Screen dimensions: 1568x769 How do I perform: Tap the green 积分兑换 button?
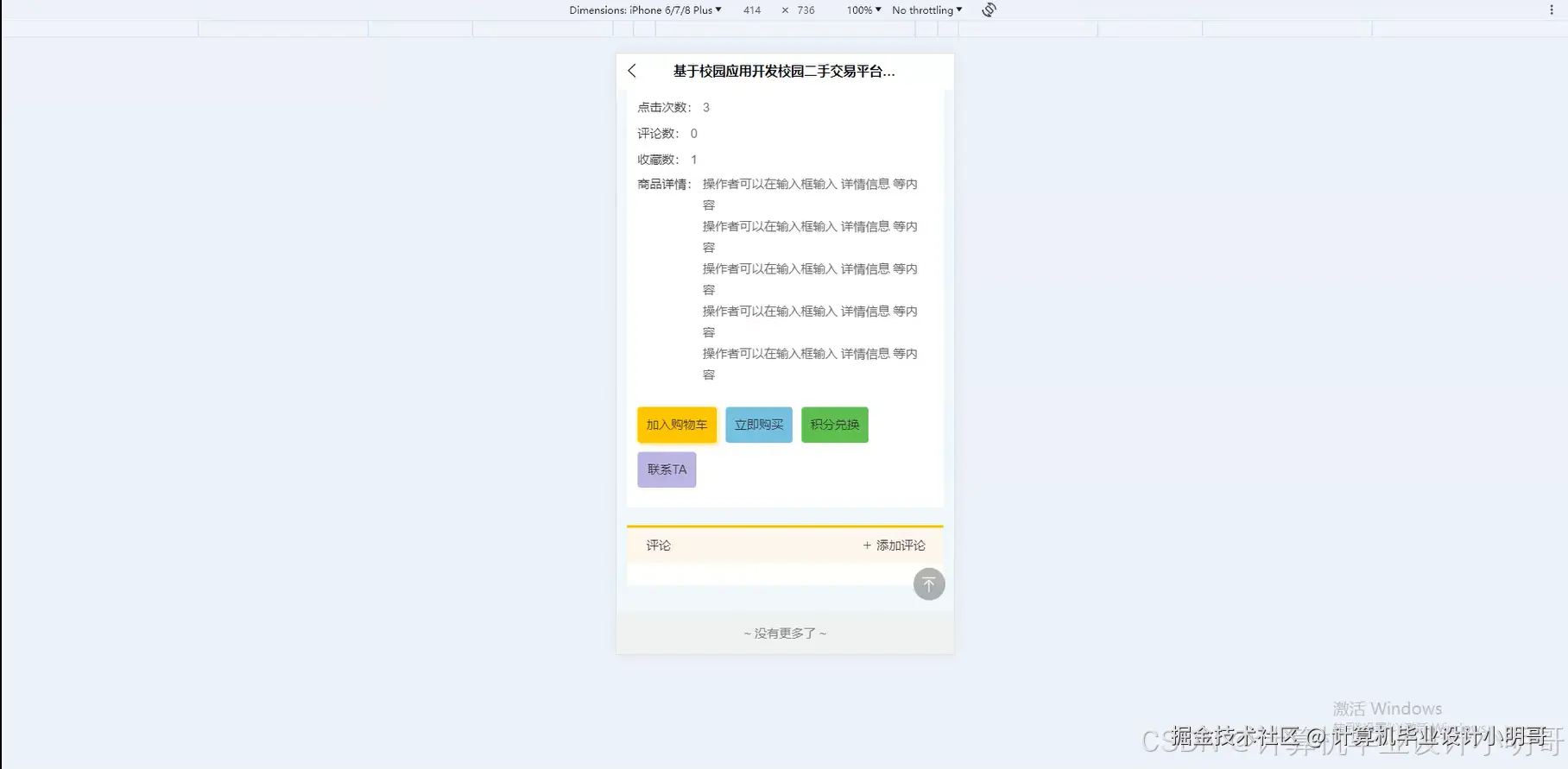pyautogui.click(x=835, y=425)
